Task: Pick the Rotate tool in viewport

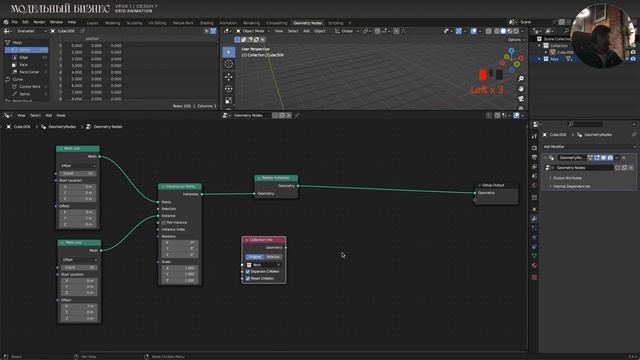Action: 229,89
